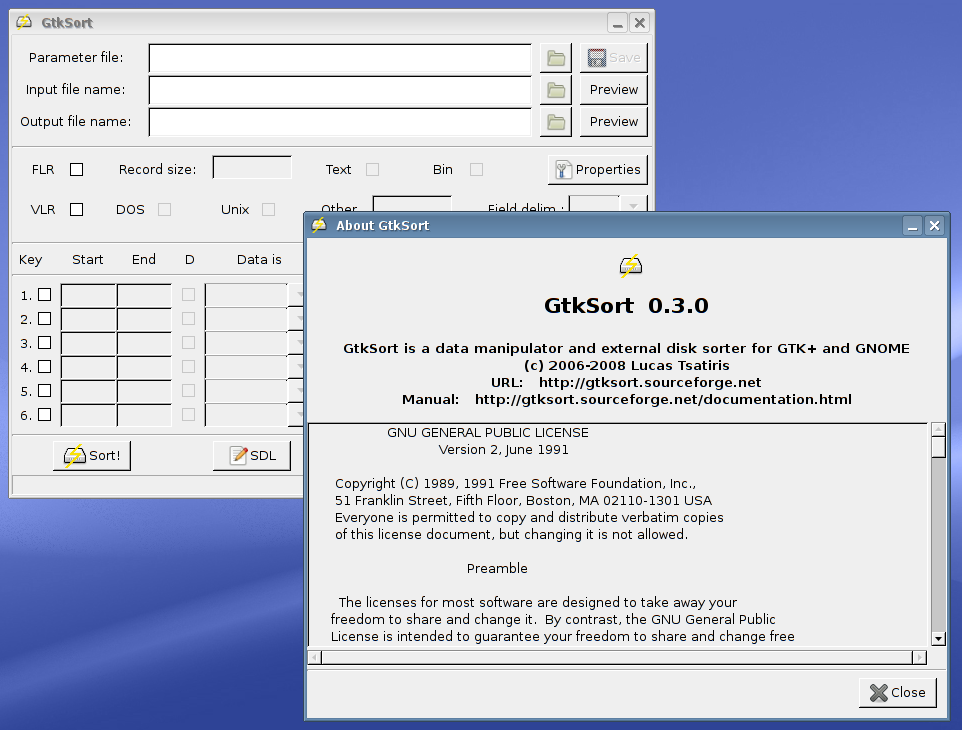Image resolution: width=962 pixels, height=730 pixels.
Task: Open the Output file name browse folder icon
Action: (556, 122)
